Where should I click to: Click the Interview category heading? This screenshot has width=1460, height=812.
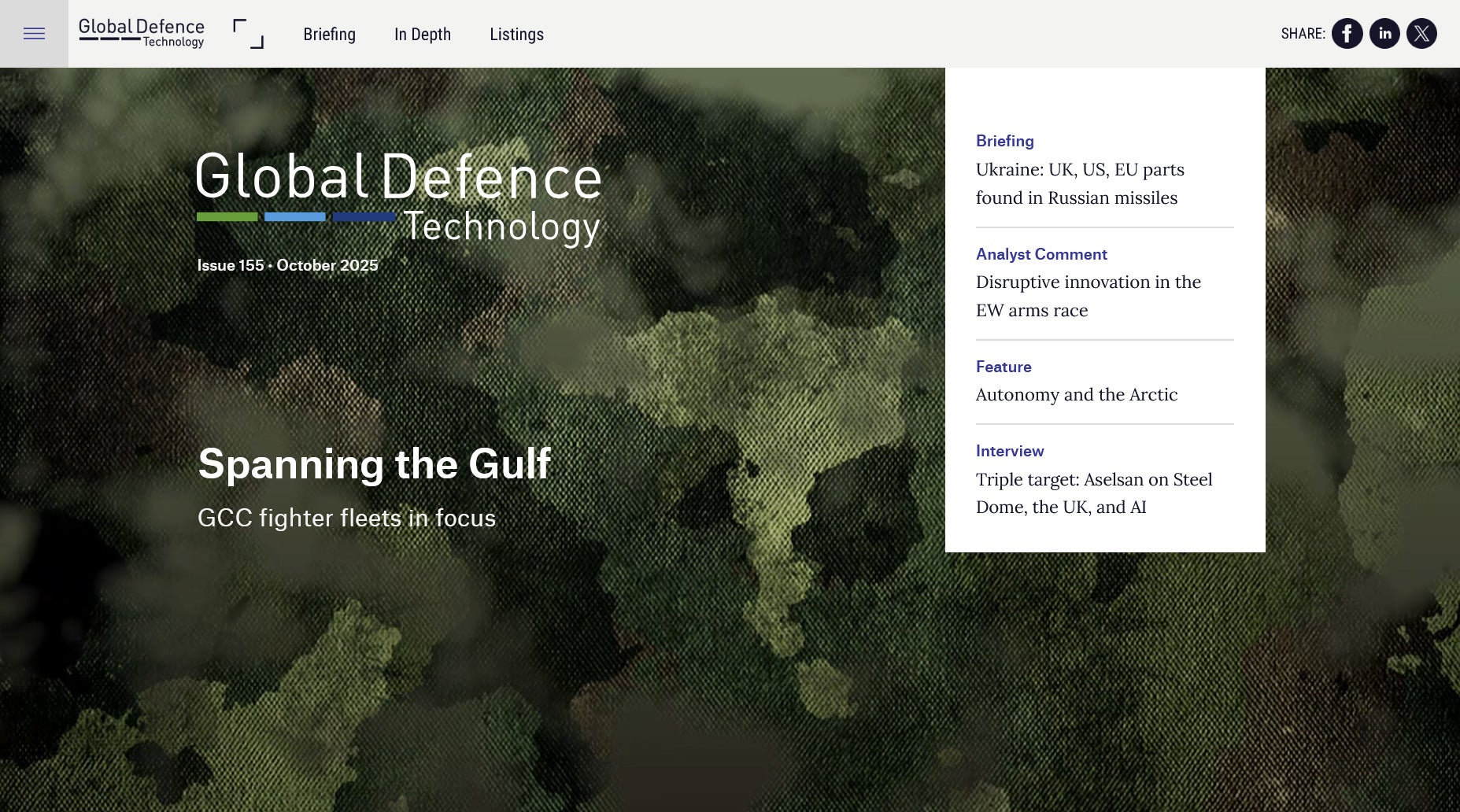(x=1010, y=451)
